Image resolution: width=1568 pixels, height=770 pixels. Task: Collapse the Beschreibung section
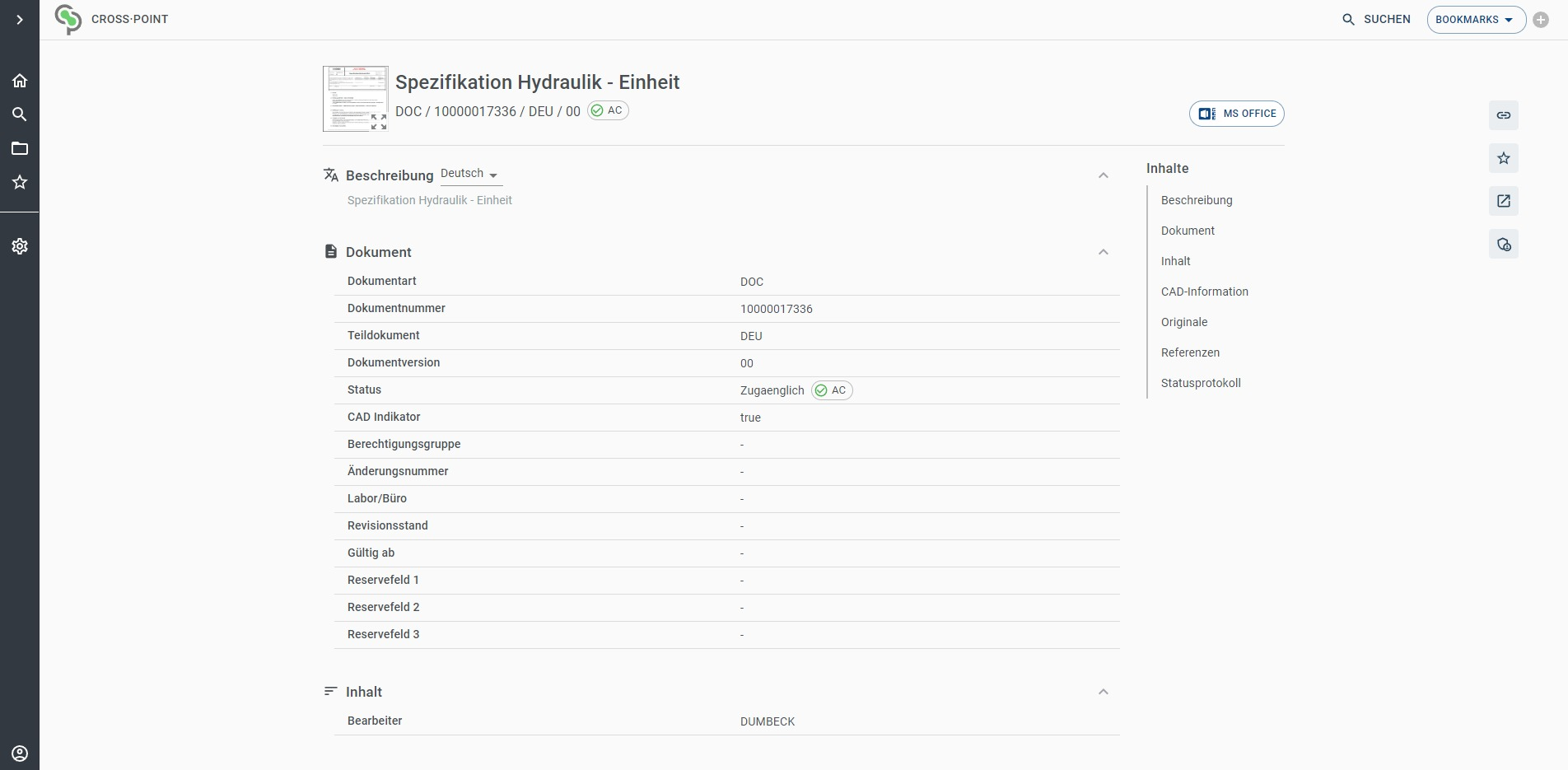click(x=1104, y=175)
